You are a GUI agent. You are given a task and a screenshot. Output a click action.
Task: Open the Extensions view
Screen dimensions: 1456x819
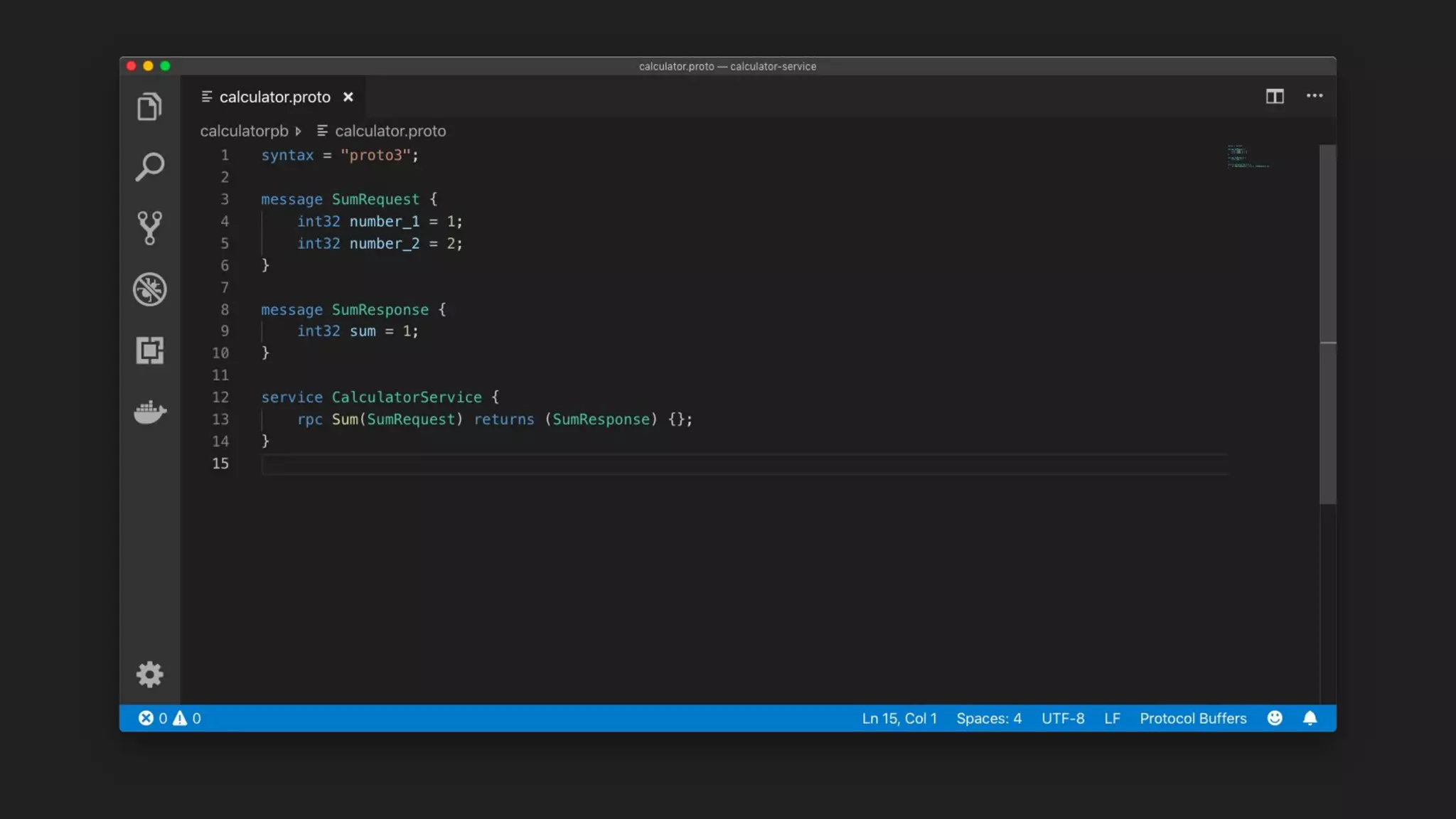(149, 350)
